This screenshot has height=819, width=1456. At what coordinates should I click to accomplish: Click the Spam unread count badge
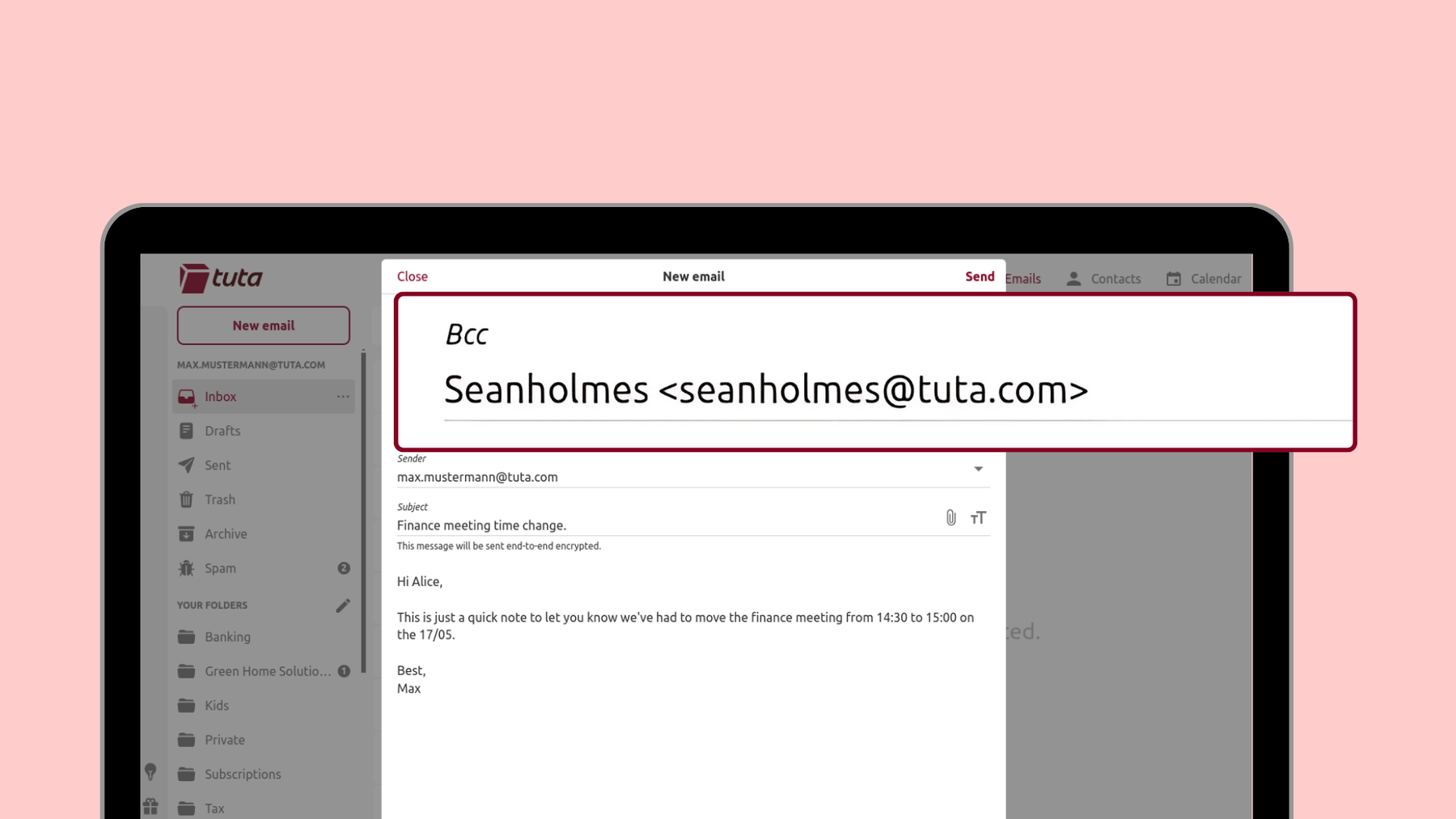(344, 568)
